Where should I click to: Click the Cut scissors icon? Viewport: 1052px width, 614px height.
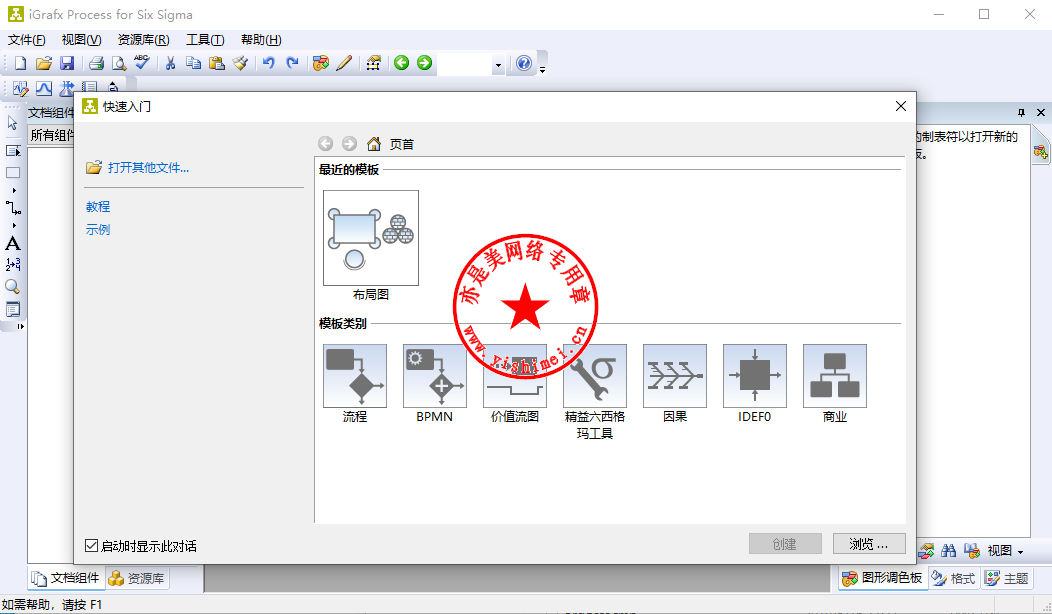(170, 63)
